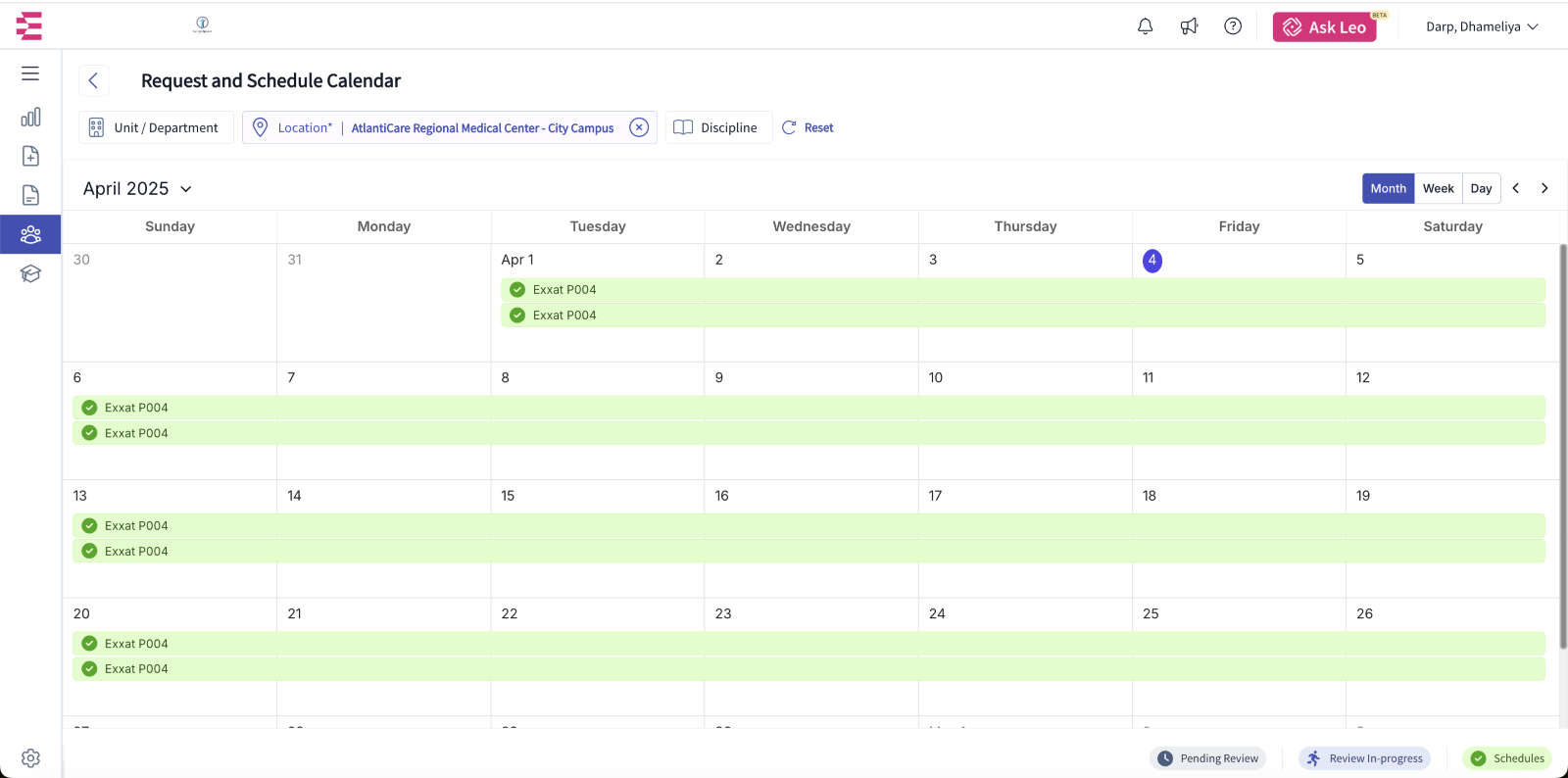Screen dimensions: 1568x778
Task: Switch to Day view
Action: (x=1481, y=188)
